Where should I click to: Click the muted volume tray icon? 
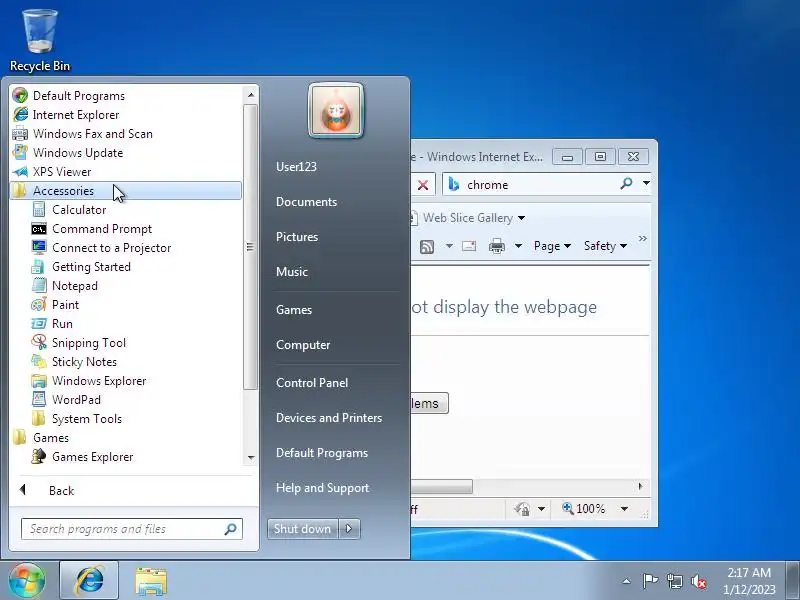(699, 581)
